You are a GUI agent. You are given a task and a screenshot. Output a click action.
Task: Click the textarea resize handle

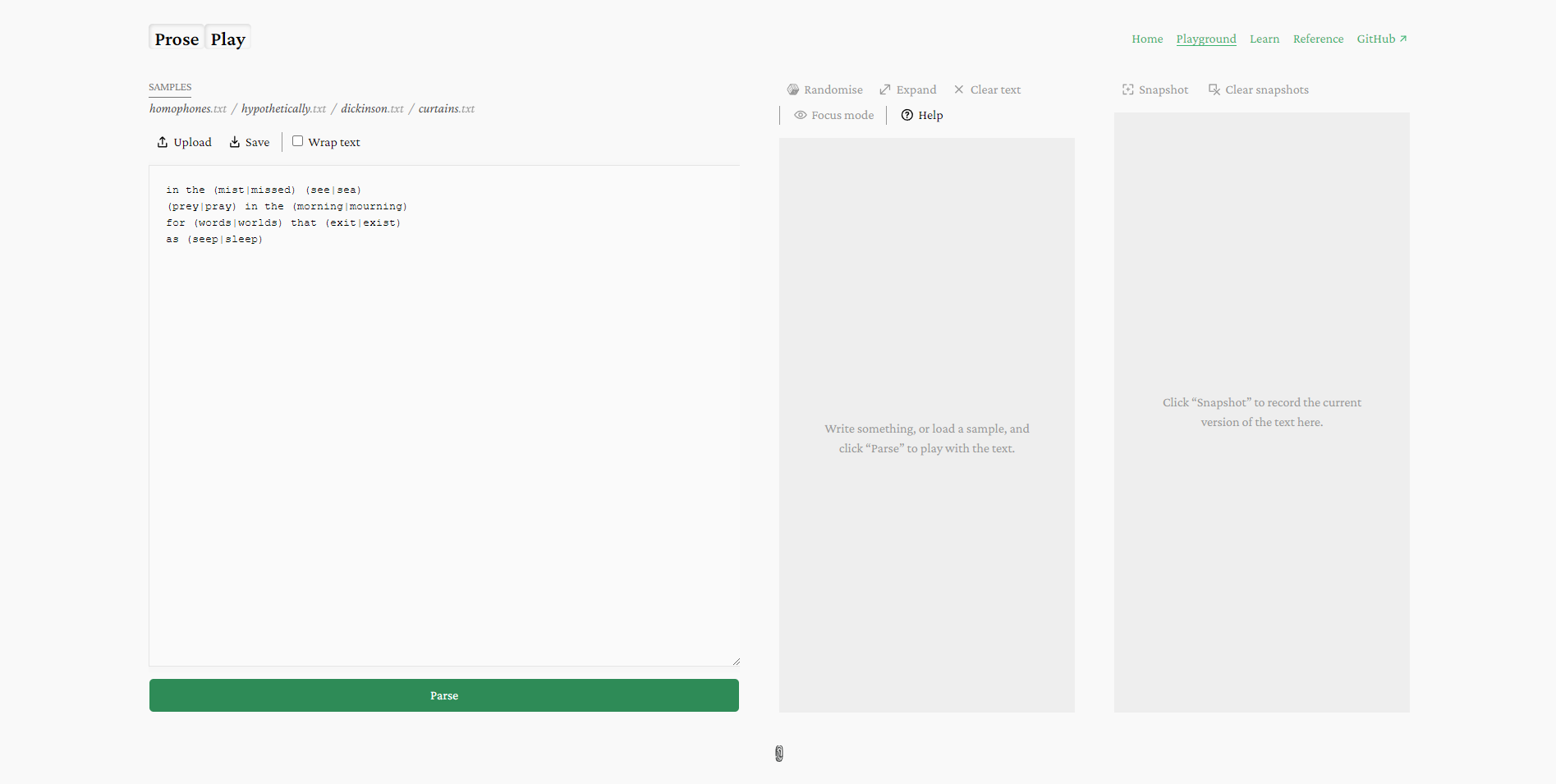[x=736, y=662]
